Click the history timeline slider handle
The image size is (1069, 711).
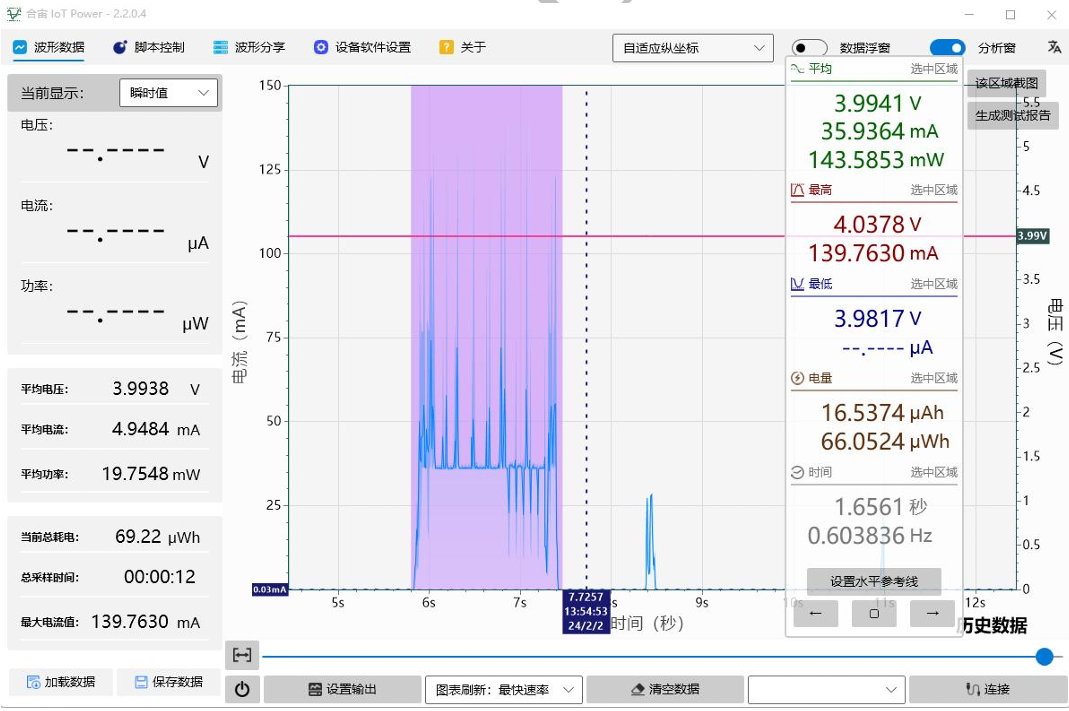(1044, 656)
